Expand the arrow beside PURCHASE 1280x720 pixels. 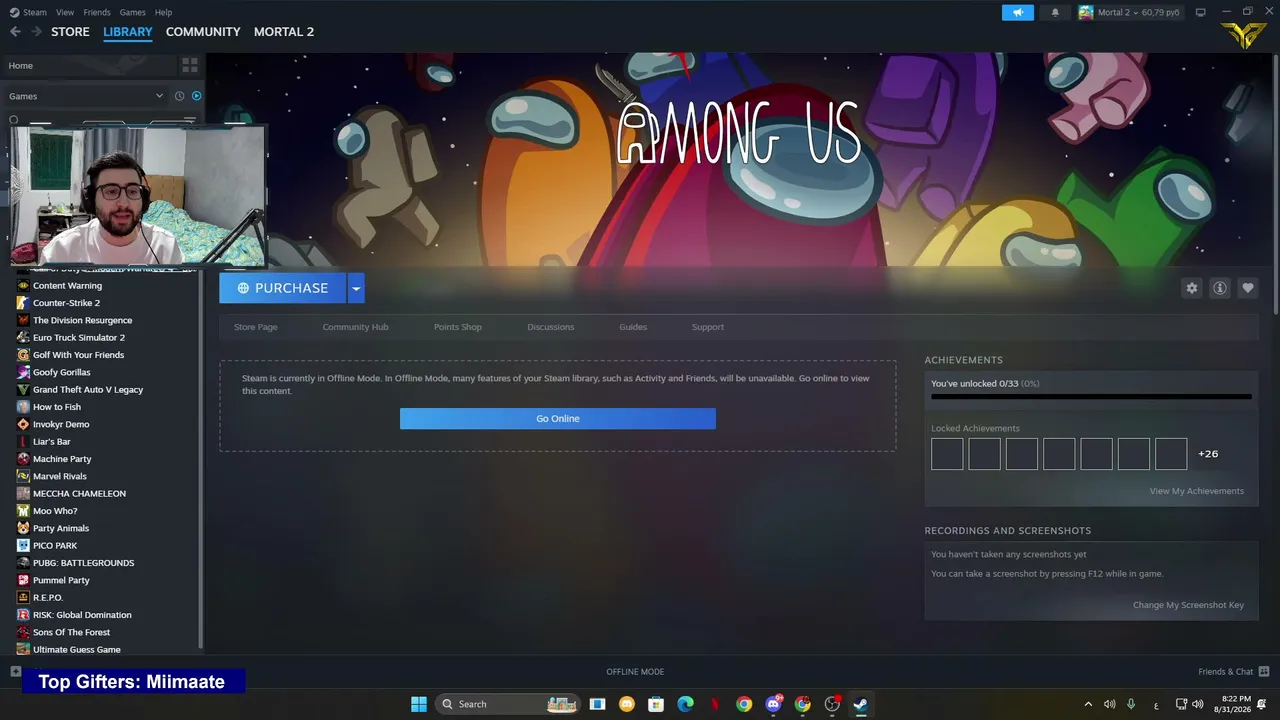pyautogui.click(x=356, y=288)
